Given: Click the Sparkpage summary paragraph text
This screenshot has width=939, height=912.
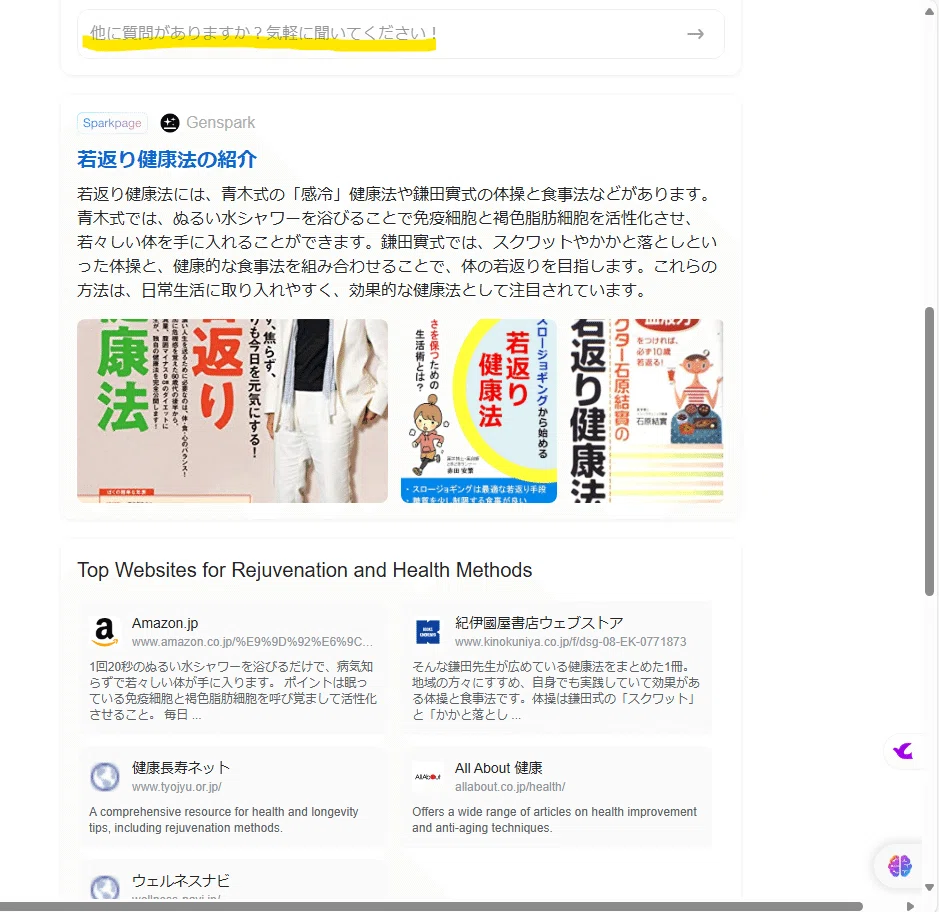Looking at the screenshot, I should pyautogui.click(x=397, y=242).
